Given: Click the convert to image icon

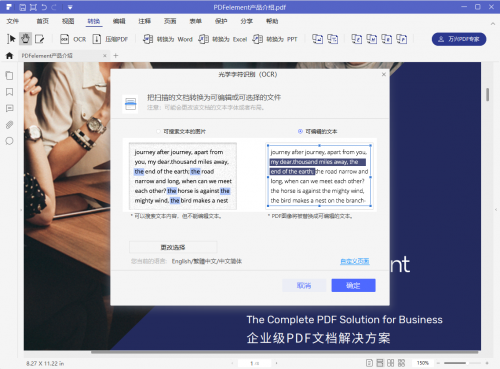Looking at the screenshot, I should [x=317, y=39].
